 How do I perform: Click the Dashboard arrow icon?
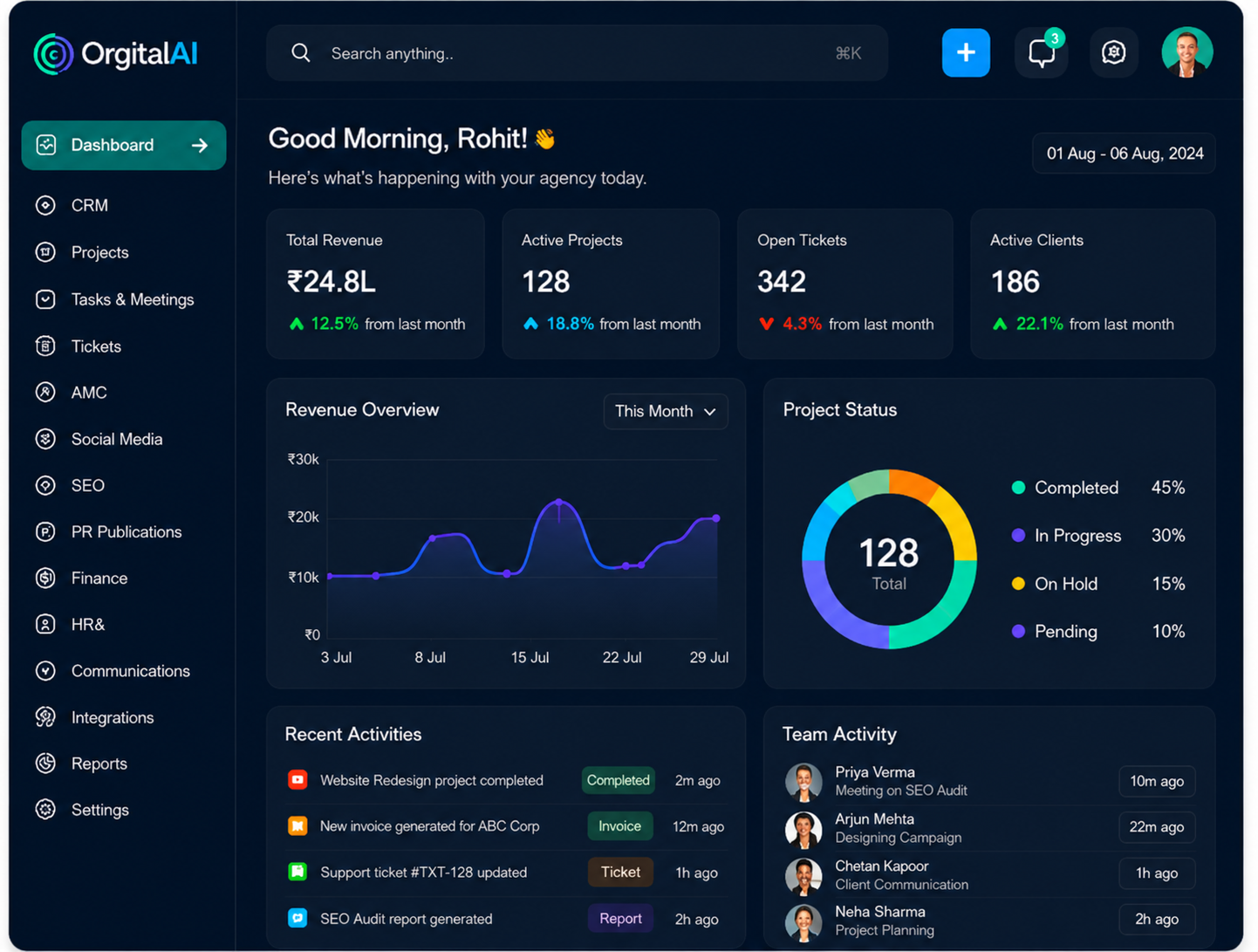tap(200, 145)
